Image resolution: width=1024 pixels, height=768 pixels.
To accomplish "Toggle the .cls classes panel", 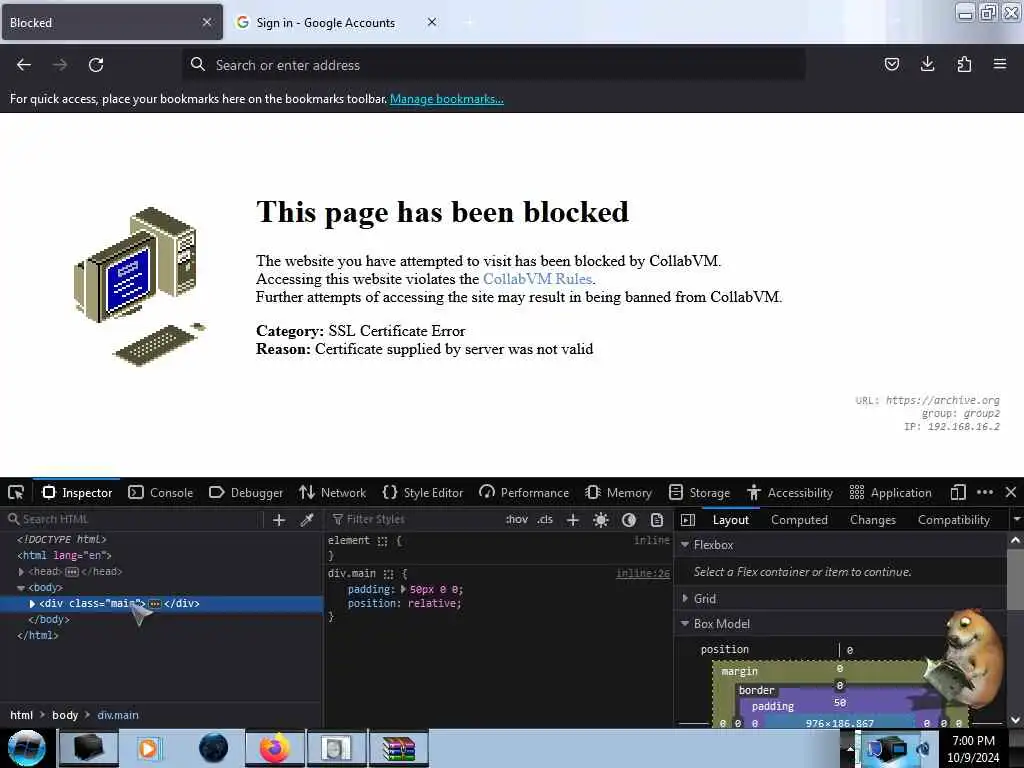I will click(x=545, y=520).
